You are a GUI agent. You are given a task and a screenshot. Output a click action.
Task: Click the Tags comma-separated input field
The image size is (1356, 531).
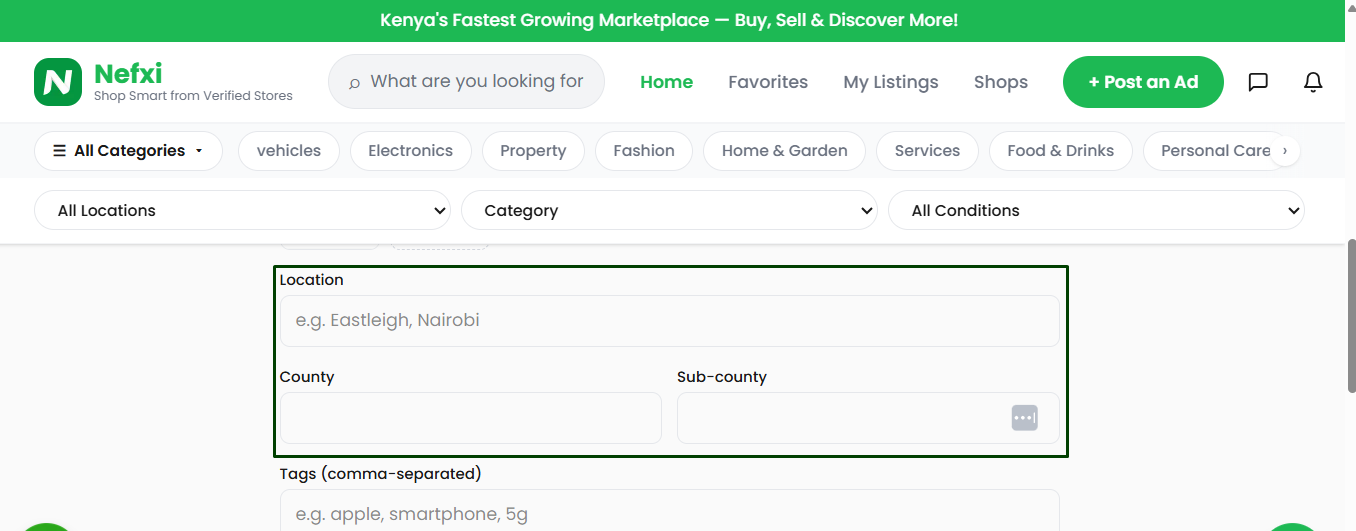(x=669, y=512)
